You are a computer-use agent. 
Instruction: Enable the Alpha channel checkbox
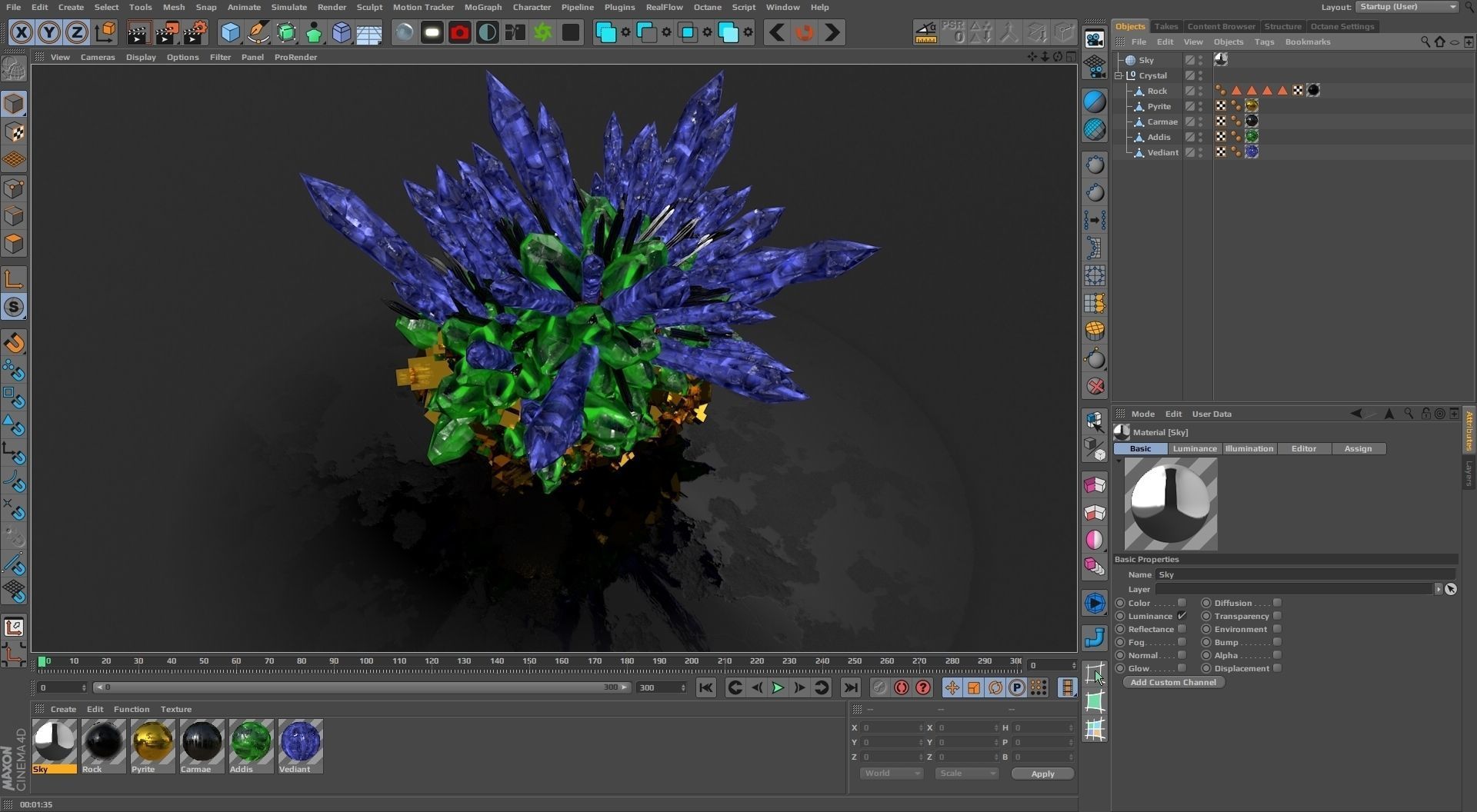pyautogui.click(x=1278, y=655)
